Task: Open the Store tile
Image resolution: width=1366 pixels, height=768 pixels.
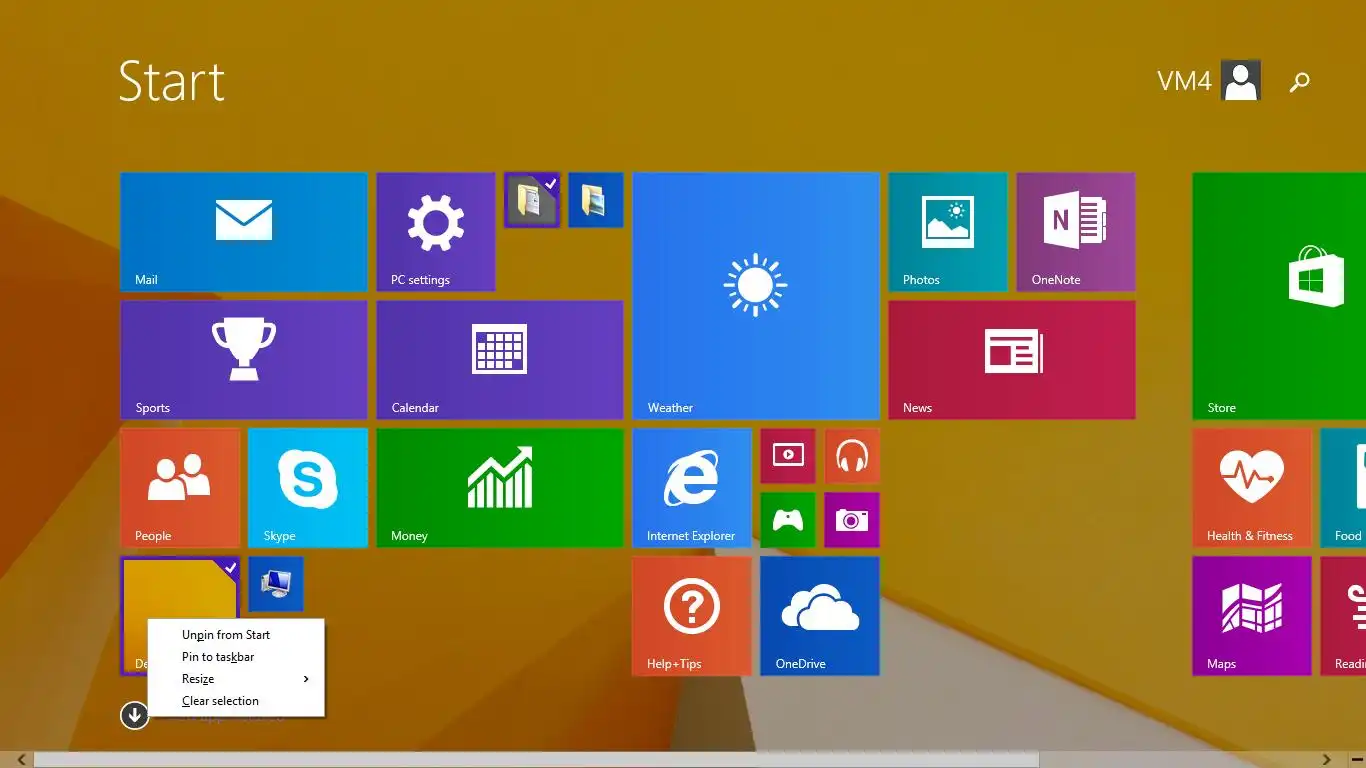Action: [1279, 296]
